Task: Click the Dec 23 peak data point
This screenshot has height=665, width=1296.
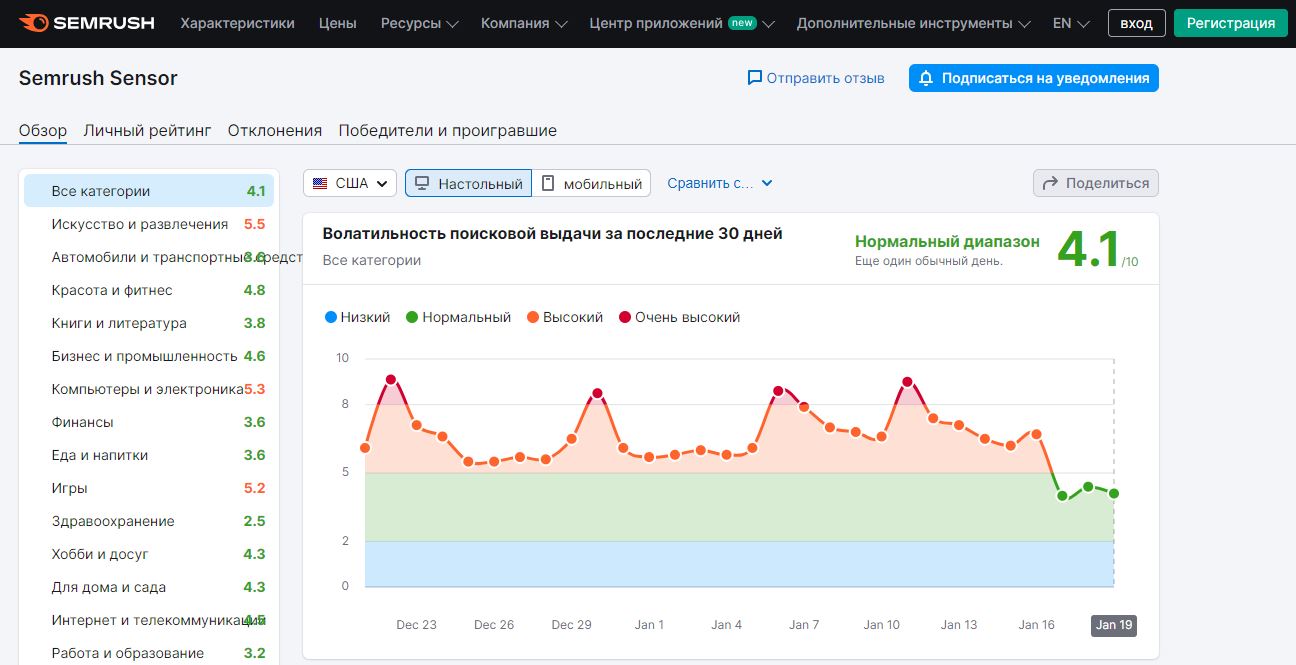Action: coord(390,380)
